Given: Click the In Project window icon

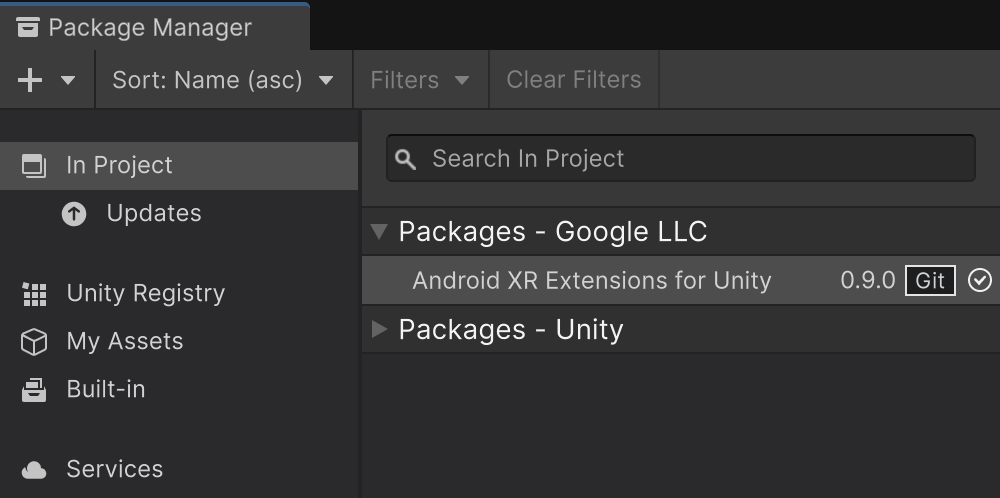Looking at the screenshot, I should point(34,166).
